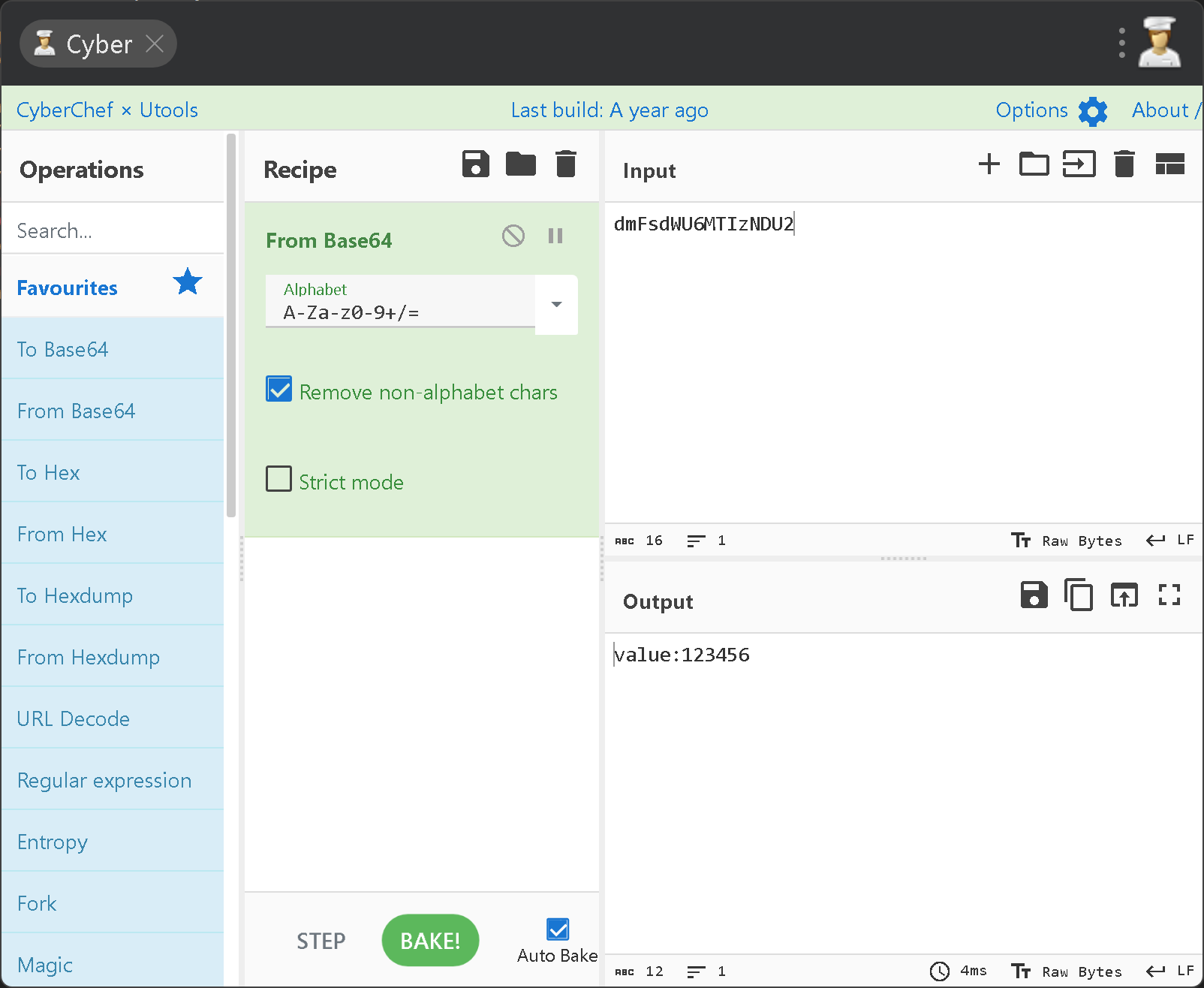This screenshot has height=988, width=1204.
Task: Select the Cyber tab
Action: tap(98, 44)
